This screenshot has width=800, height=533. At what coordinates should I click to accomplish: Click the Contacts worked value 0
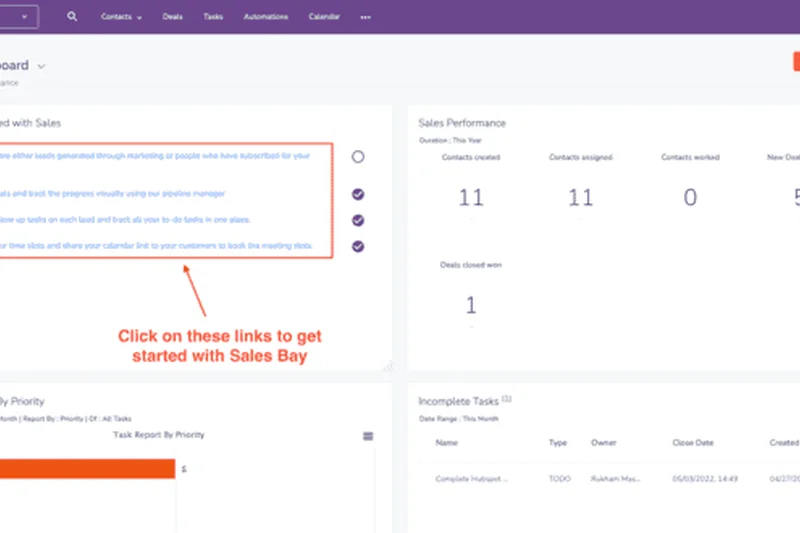click(x=690, y=197)
